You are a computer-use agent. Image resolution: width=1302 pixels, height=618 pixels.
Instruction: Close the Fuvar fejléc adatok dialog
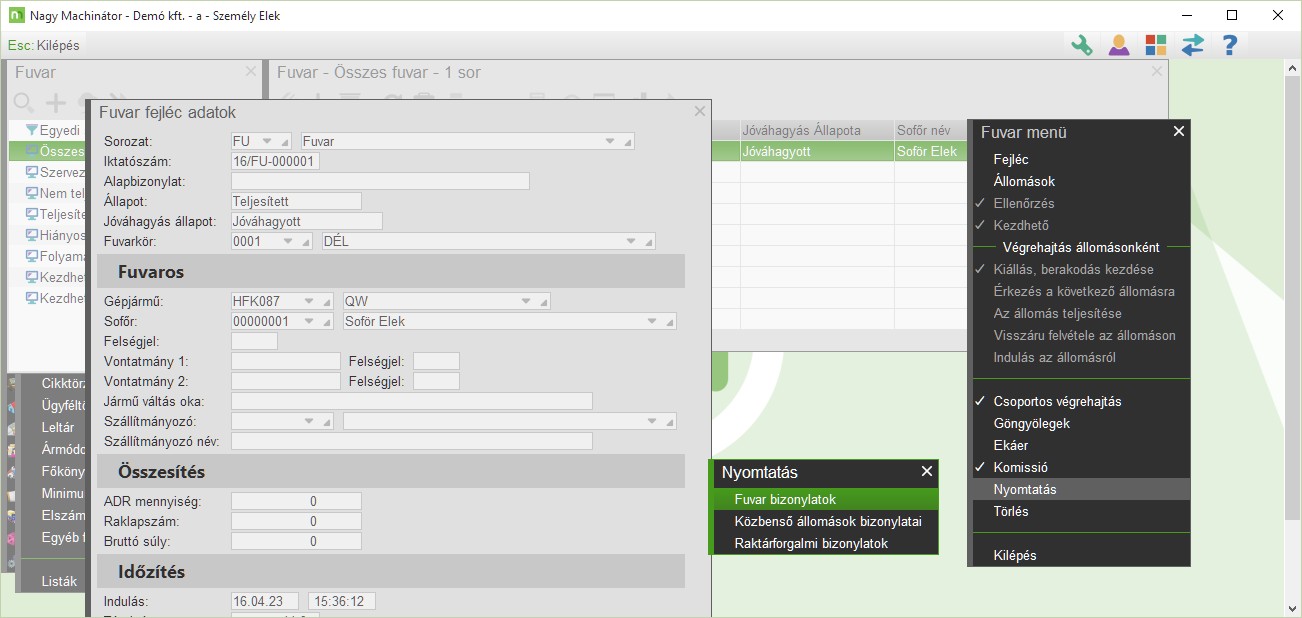tap(700, 112)
